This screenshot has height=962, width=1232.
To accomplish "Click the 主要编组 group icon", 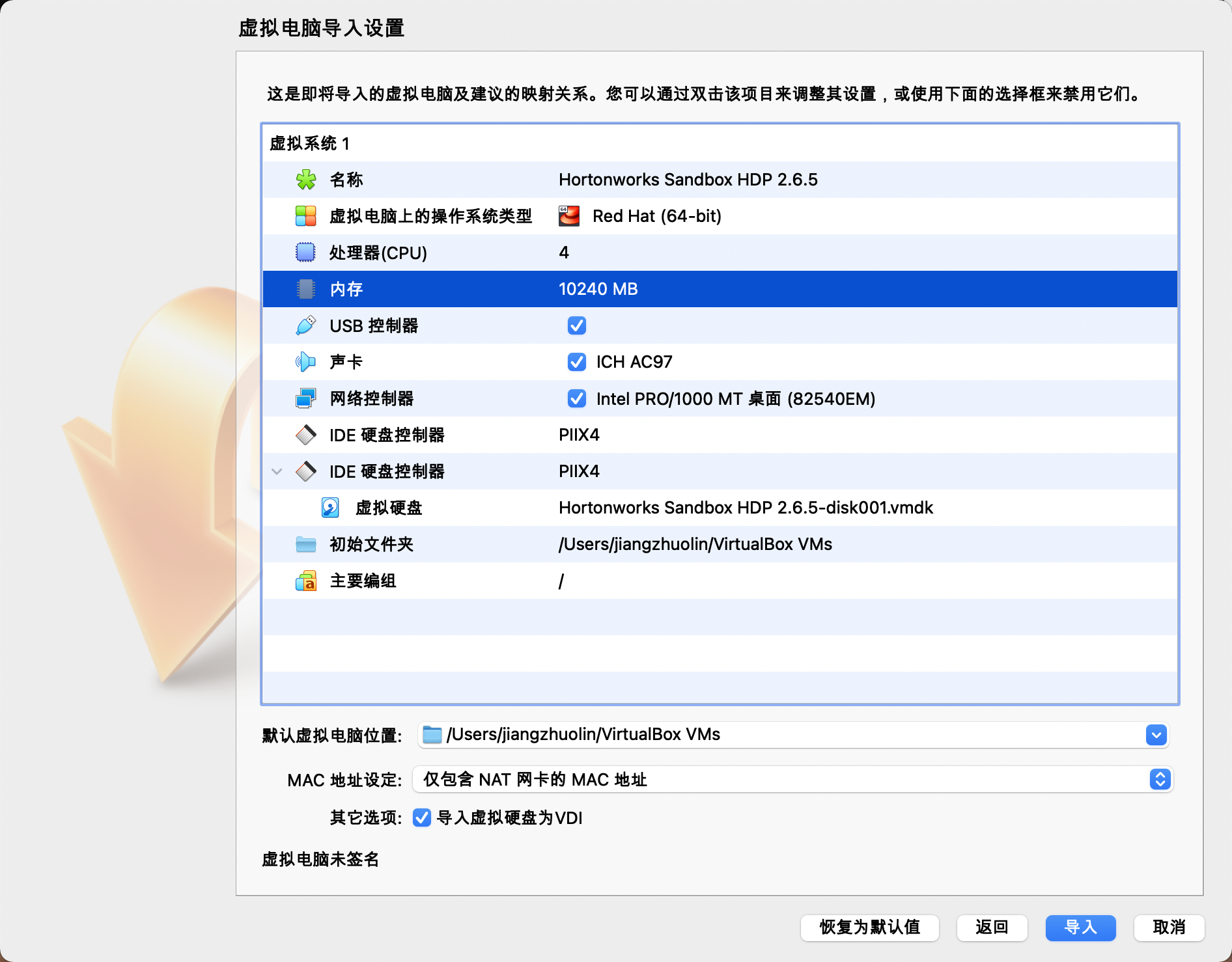I will coord(305,581).
